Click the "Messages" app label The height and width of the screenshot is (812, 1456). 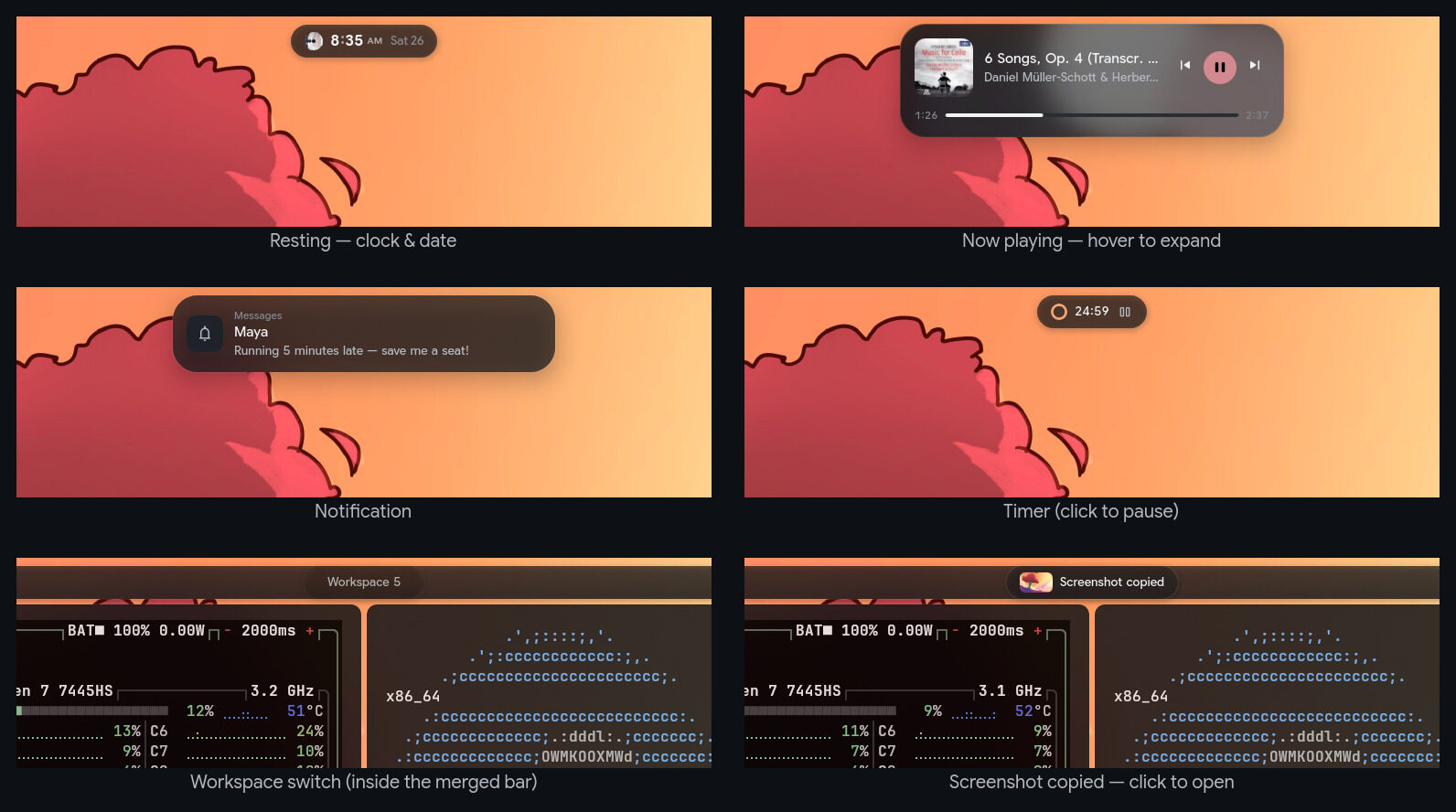point(258,315)
